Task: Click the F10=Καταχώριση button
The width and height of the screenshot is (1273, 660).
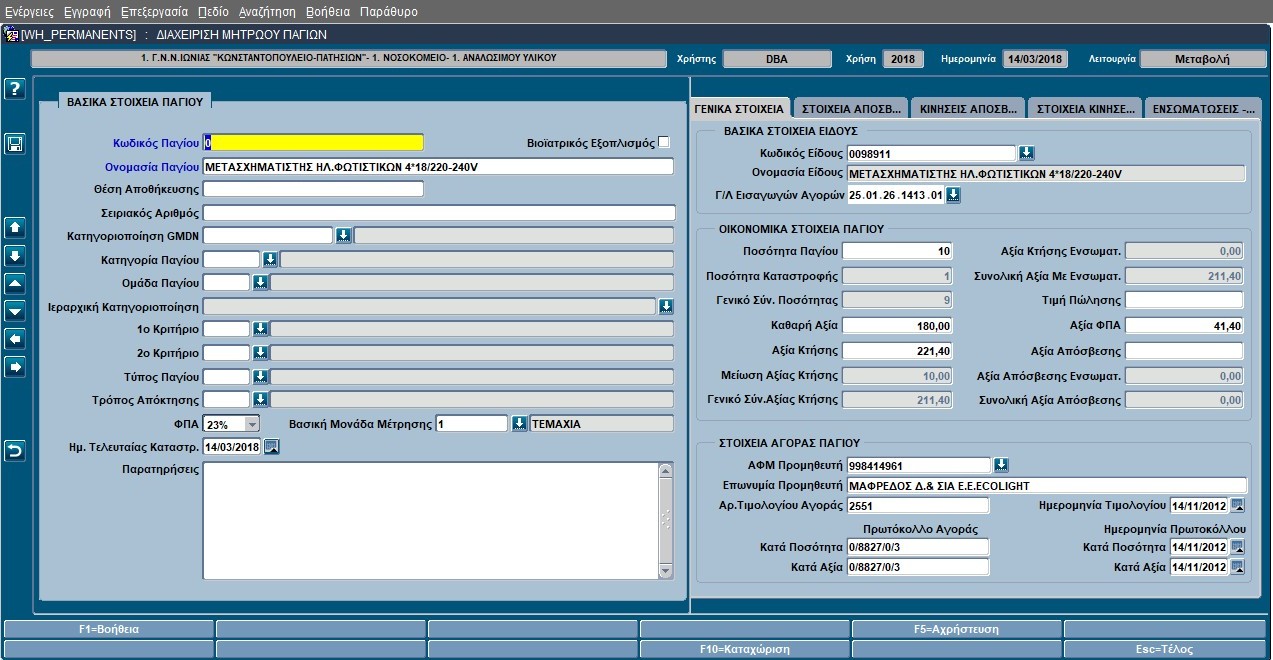Action: coord(745,649)
